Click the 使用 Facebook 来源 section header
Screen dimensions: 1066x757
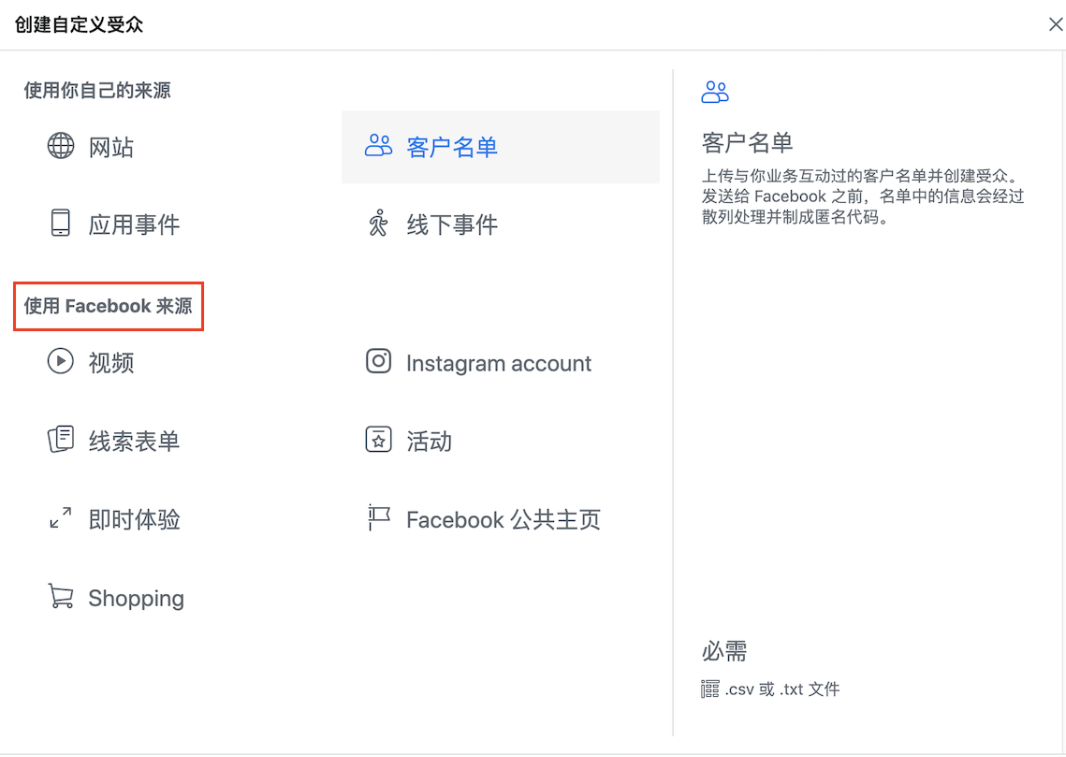pos(108,306)
